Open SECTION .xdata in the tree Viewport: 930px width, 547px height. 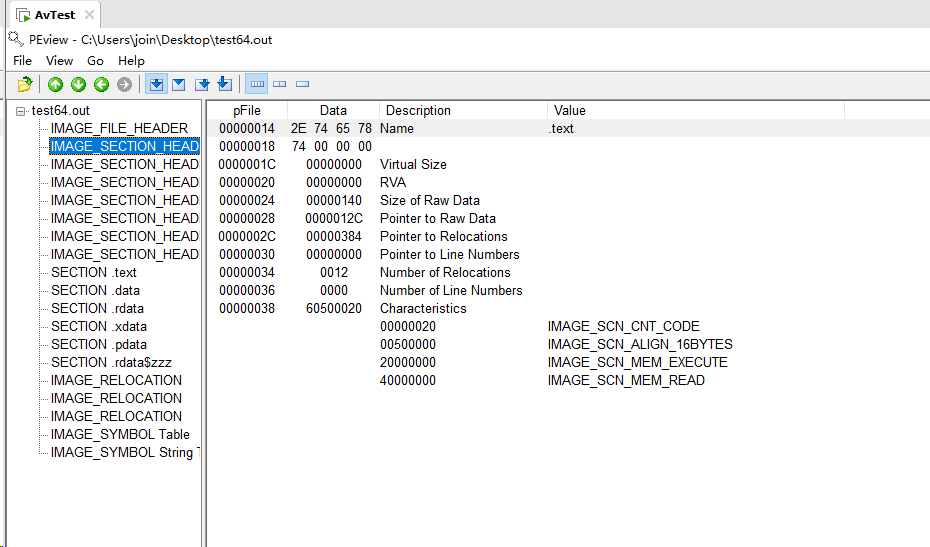point(99,326)
